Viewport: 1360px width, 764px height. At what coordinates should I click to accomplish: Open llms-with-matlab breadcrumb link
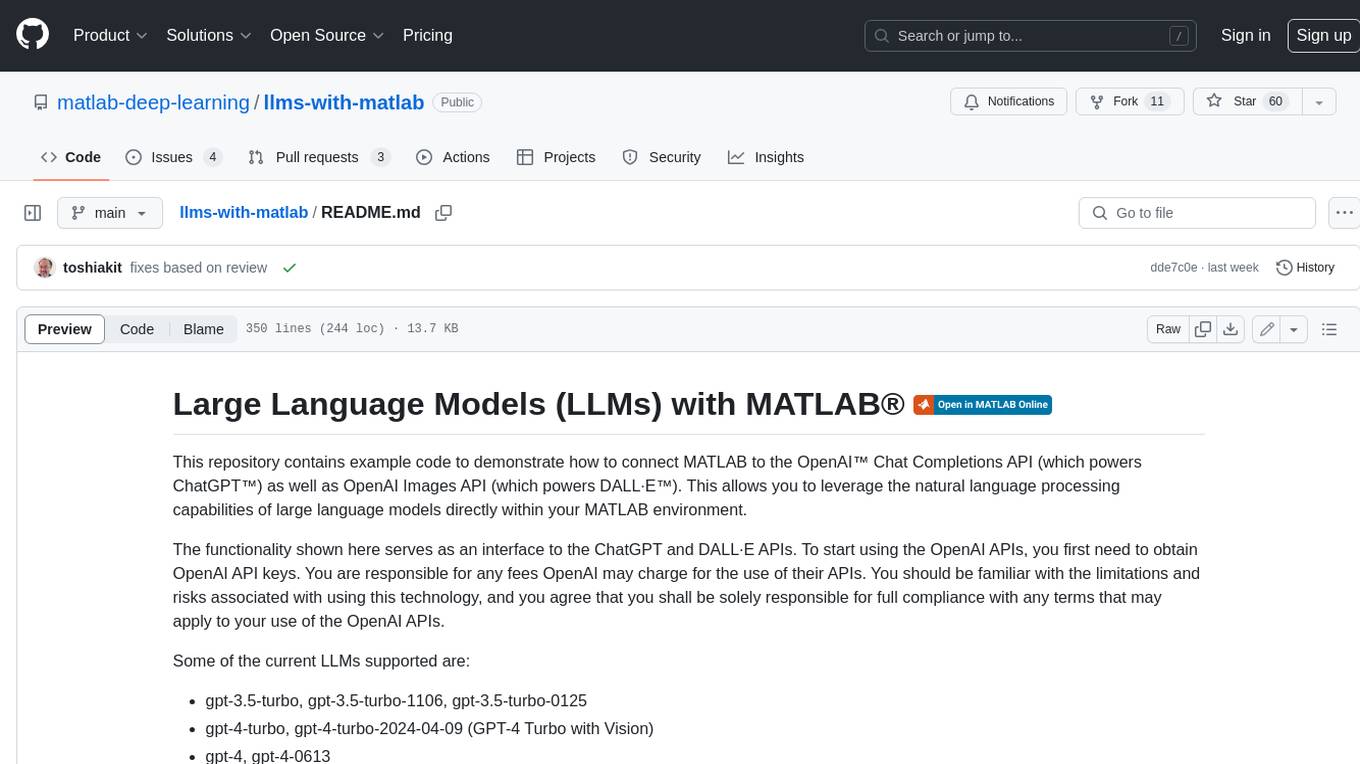tap(243, 213)
